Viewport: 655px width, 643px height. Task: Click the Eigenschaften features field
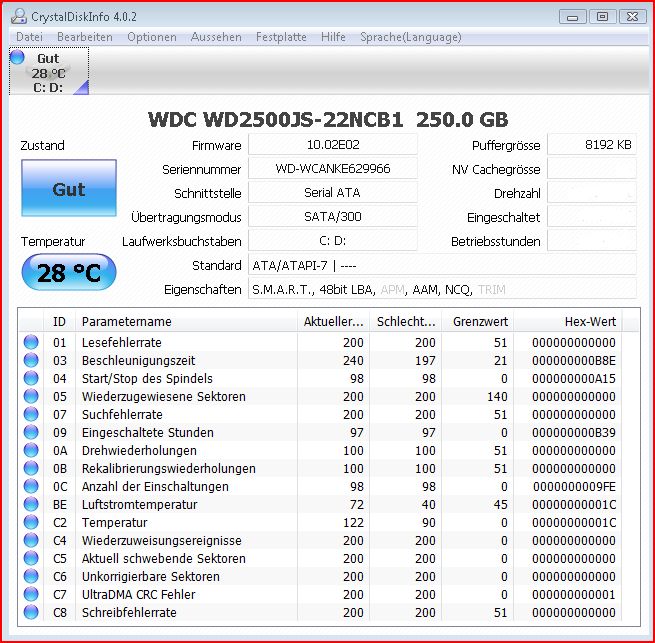[442, 289]
